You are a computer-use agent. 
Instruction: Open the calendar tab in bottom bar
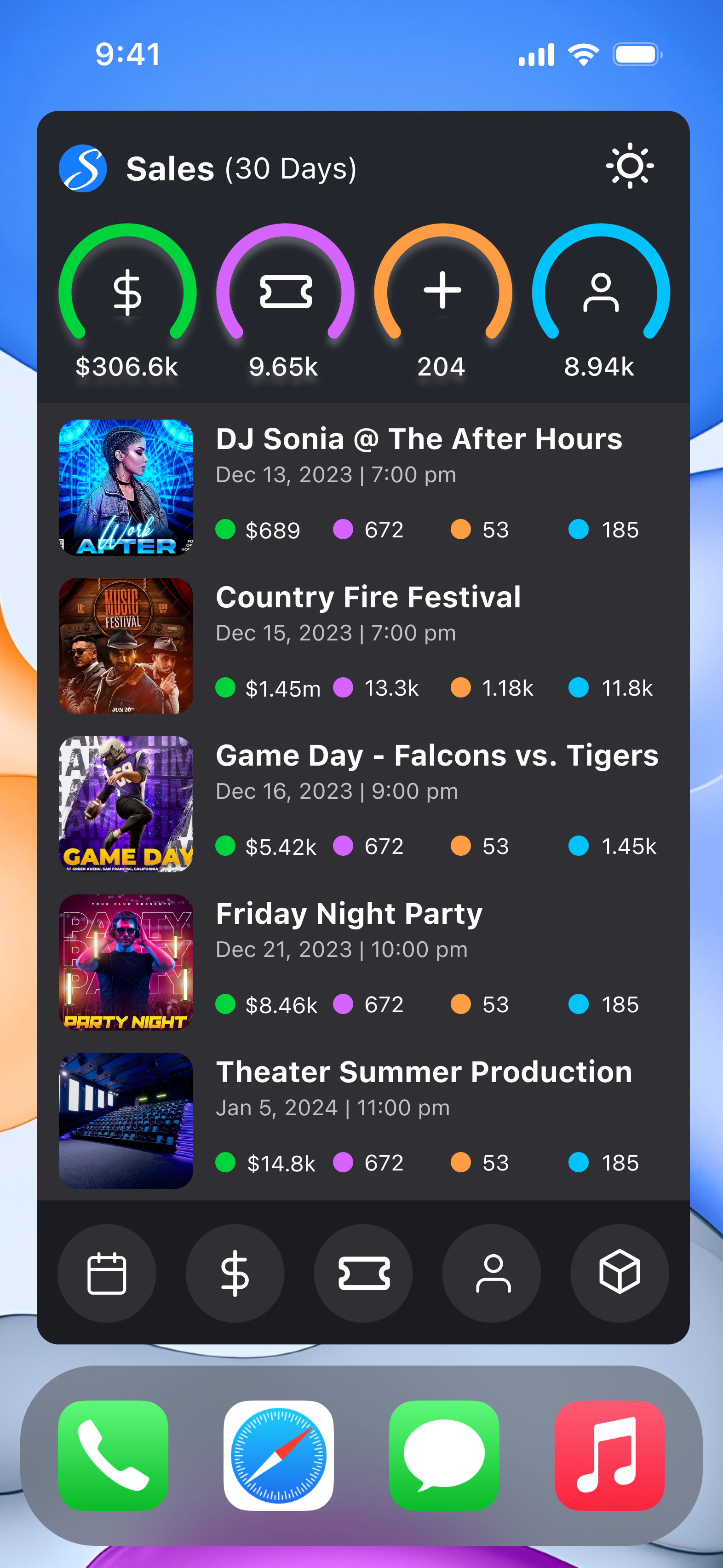(107, 1273)
